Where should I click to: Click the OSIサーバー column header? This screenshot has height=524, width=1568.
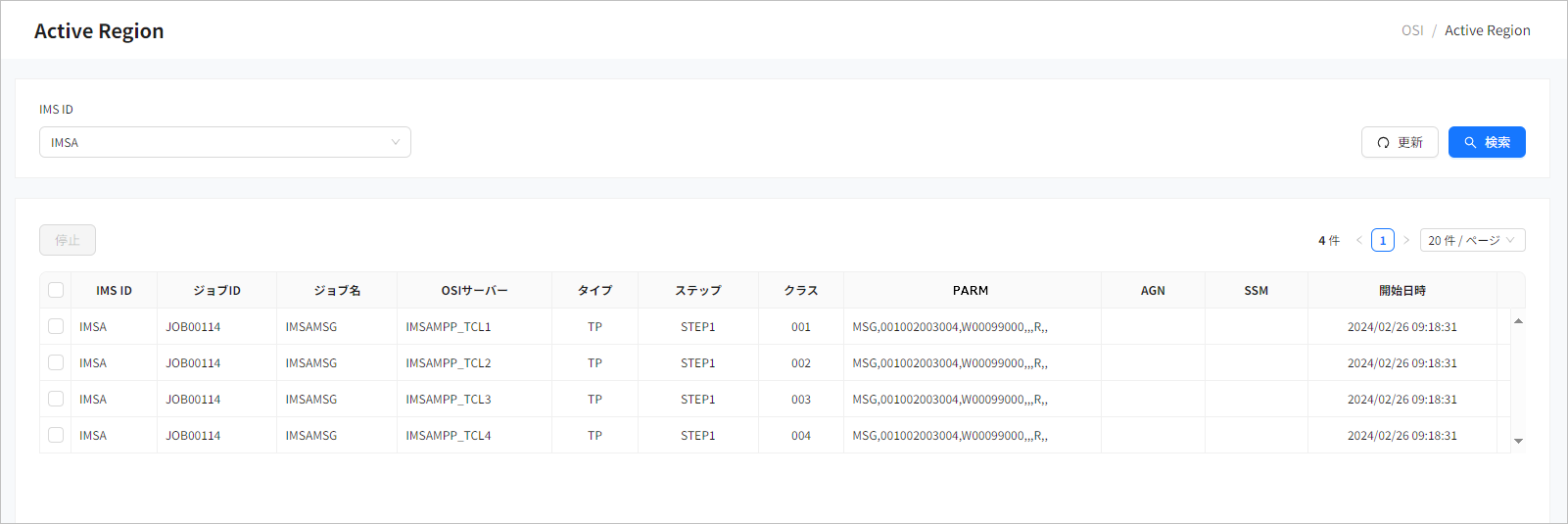click(474, 290)
